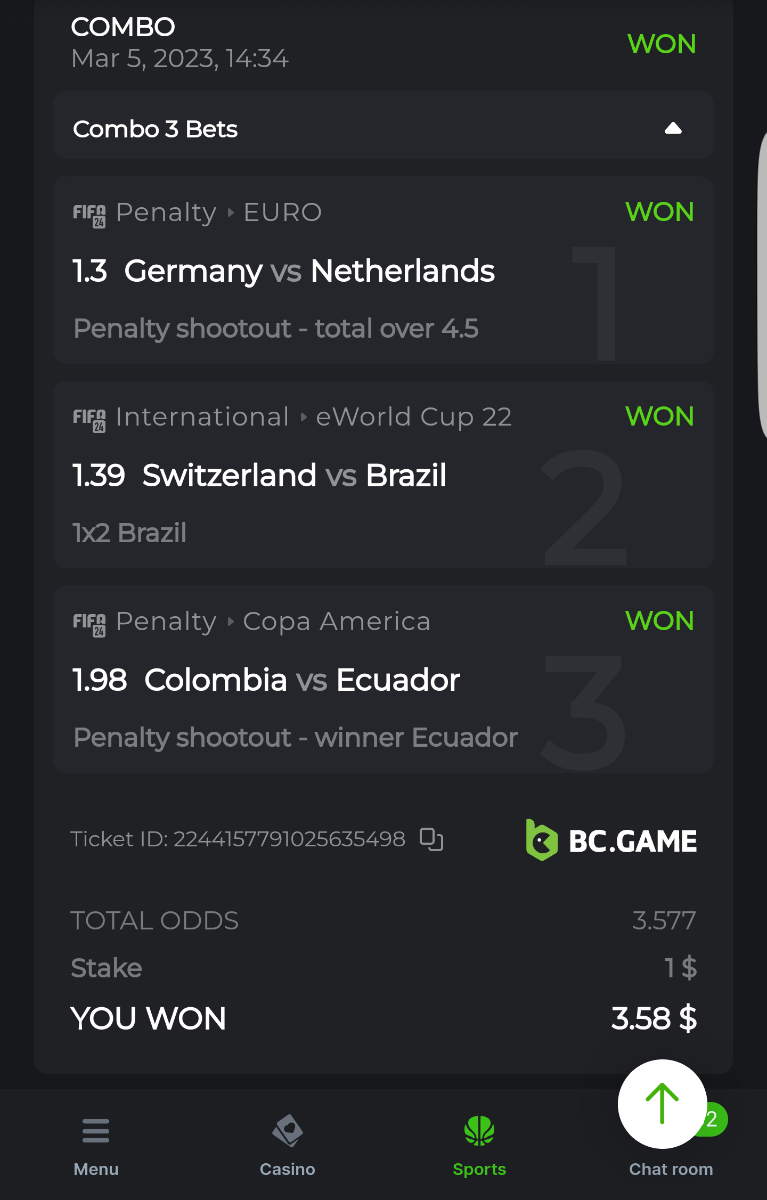
Task: Tap the eWorld Cup 22 breadcrumb
Action: click(x=413, y=417)
